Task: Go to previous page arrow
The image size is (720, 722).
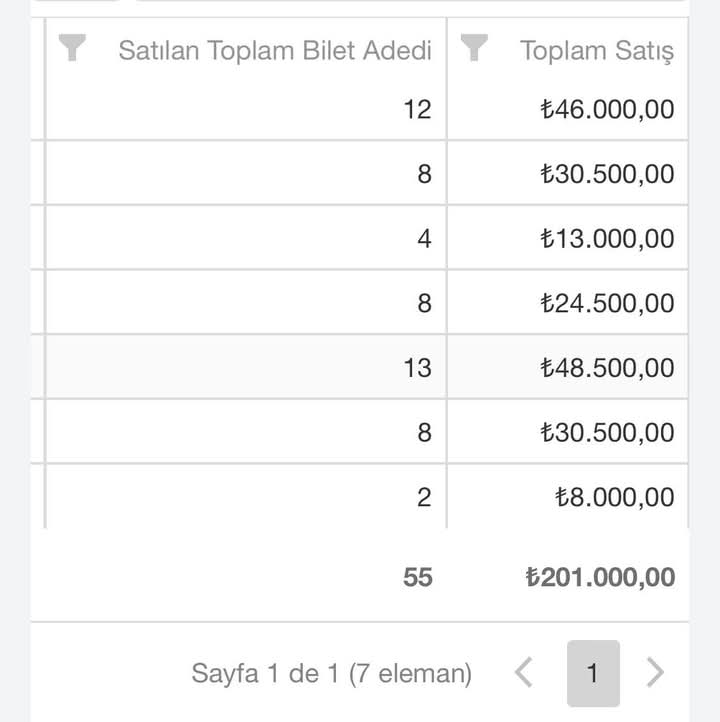Action: pyautogui.click(x=524, y=673)
